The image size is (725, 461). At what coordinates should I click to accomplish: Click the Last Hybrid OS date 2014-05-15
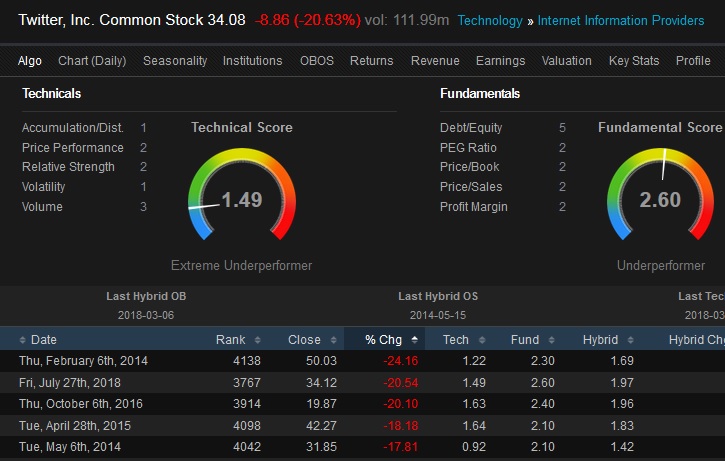438,315
